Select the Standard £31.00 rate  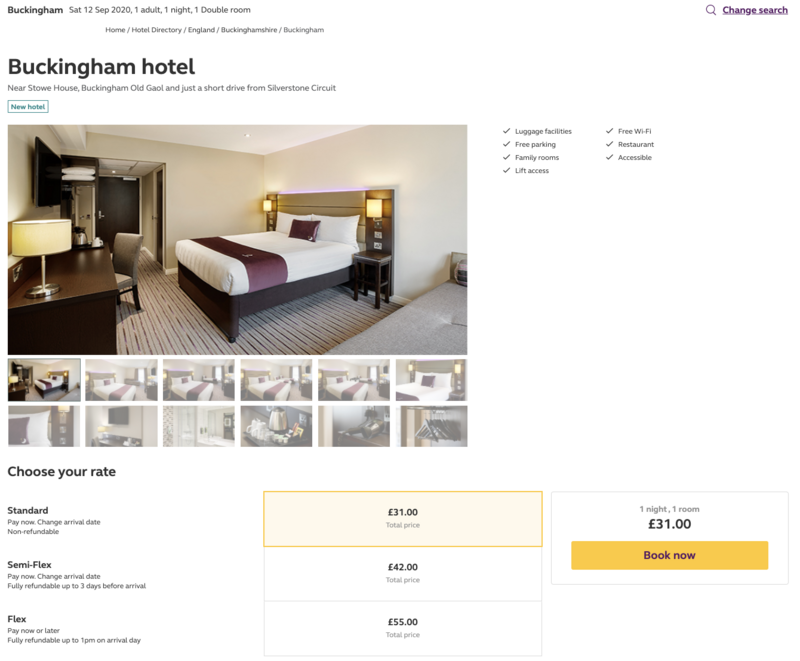(403, 519)
